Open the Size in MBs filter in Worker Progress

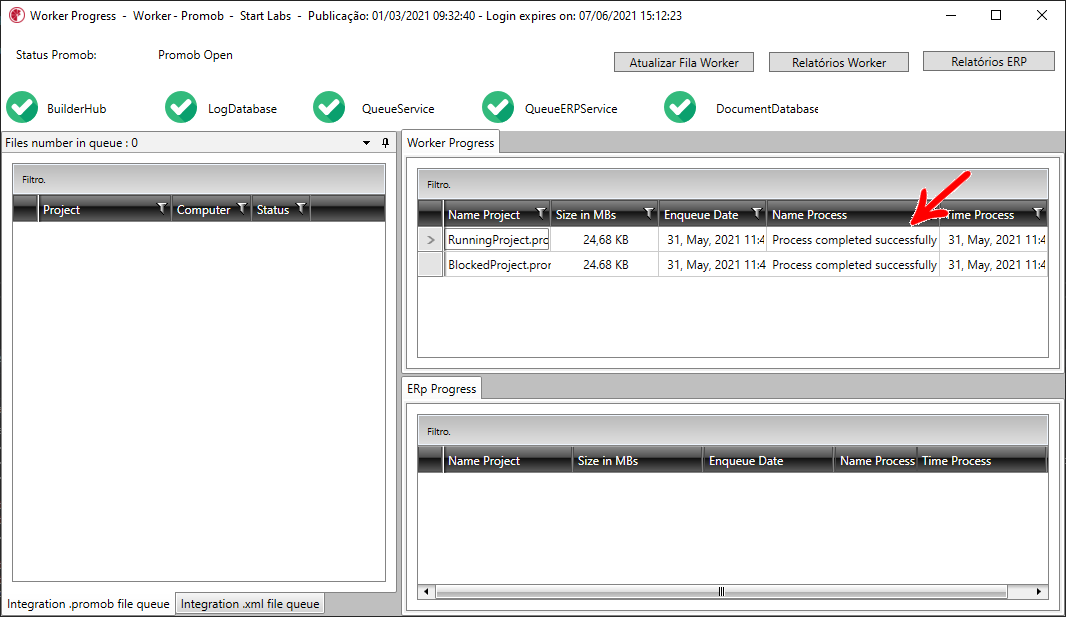(x=649, y=213)
